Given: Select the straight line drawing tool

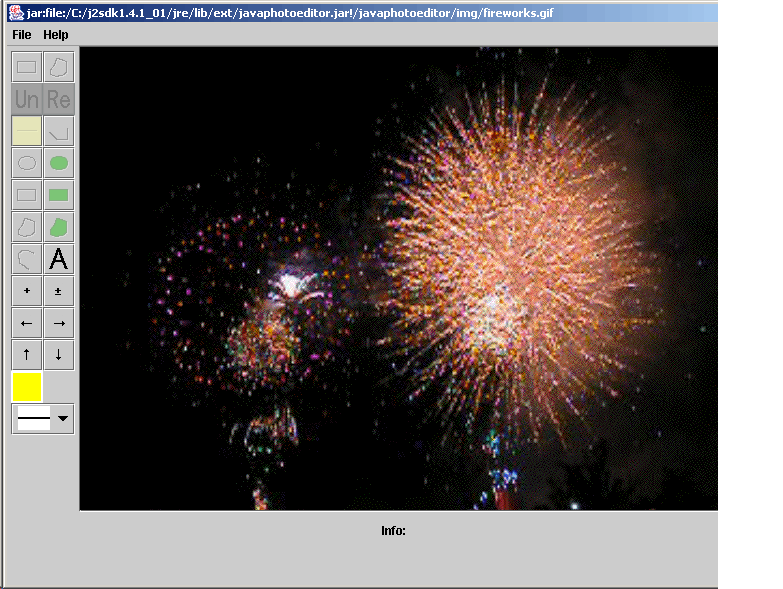Looking at the screenshot, I should point(26,131).
